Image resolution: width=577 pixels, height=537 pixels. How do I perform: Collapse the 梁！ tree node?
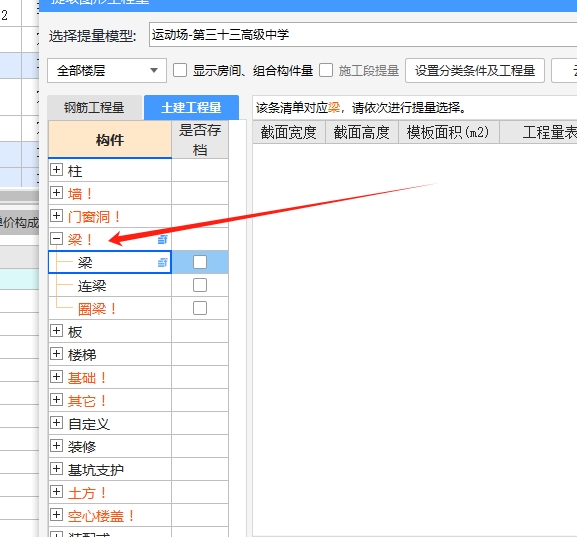coord(56,239)
